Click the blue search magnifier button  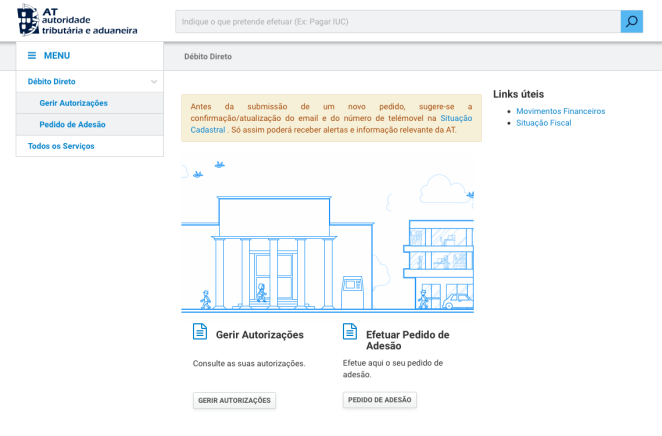point(632,22)
